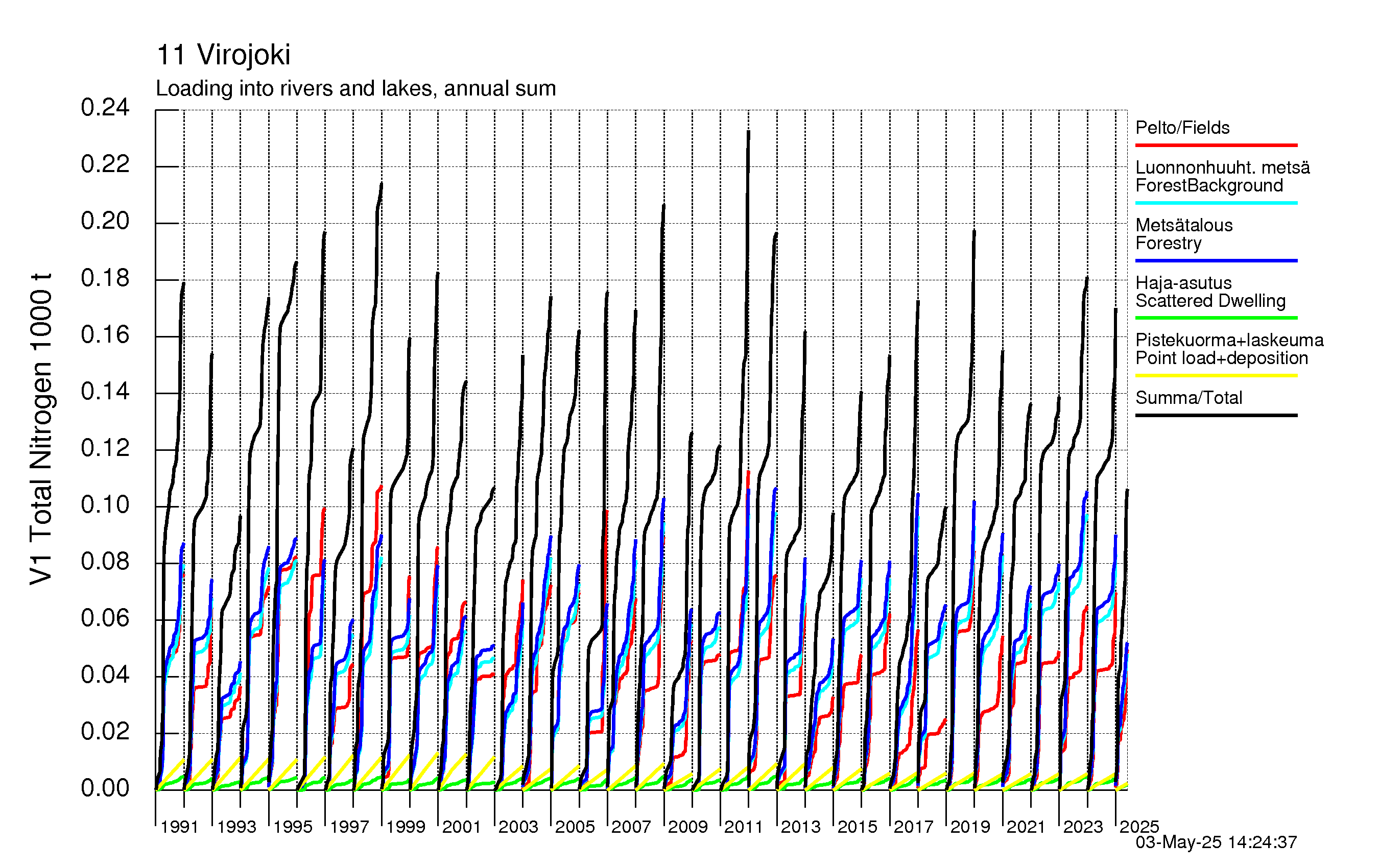Select the 'Summa/Total' legend label
Viewport: 1379px width, 868px height.
pyautogui.click(x=1188, y=397)
